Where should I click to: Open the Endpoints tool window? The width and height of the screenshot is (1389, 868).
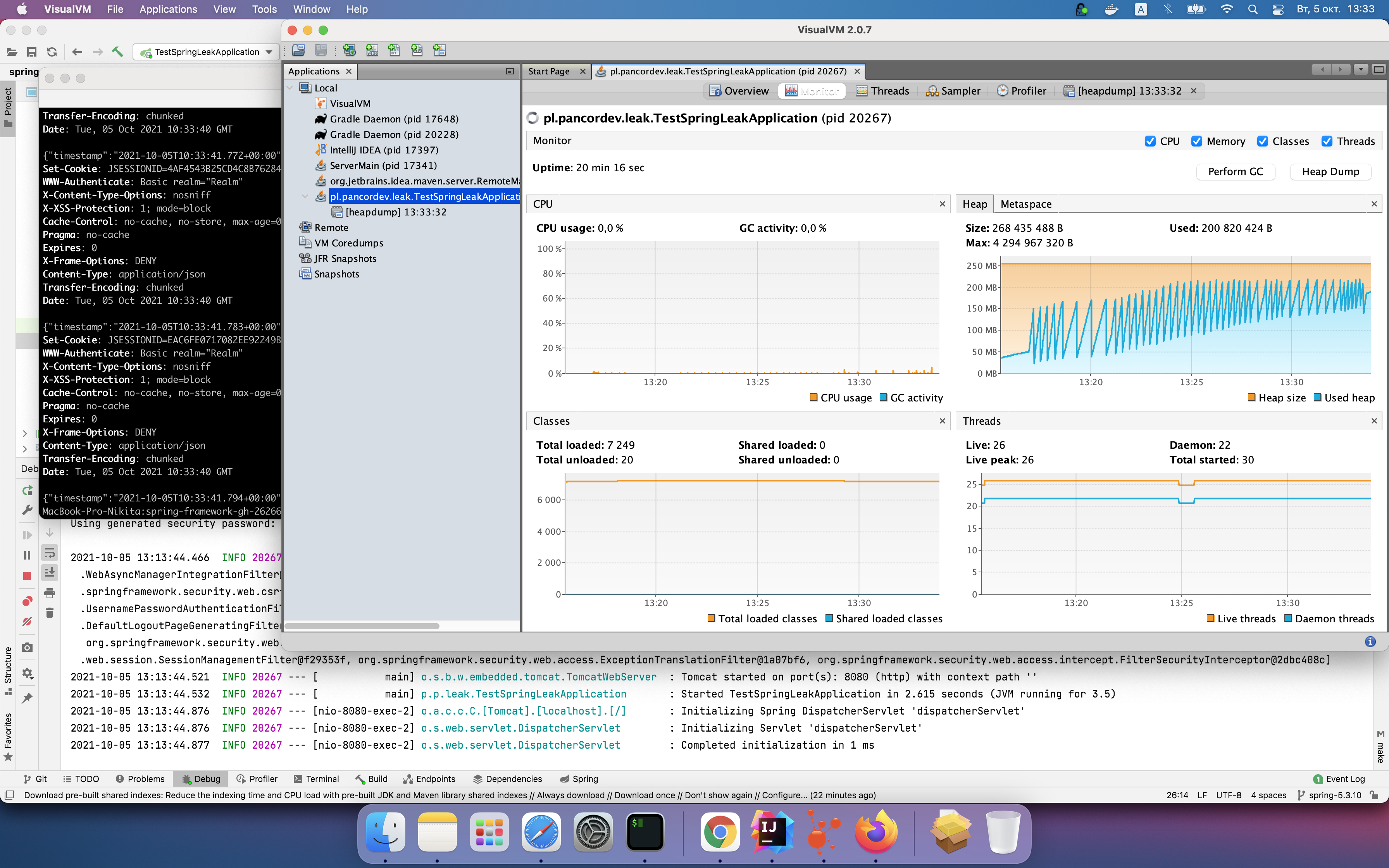coord(429,779)
